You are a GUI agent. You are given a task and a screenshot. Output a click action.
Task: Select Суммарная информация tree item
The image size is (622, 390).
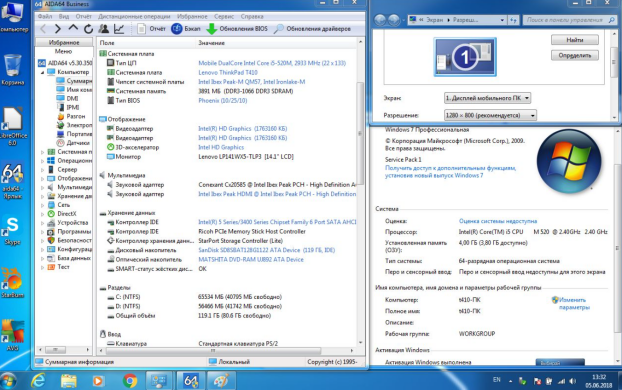[x=74, y=81]
